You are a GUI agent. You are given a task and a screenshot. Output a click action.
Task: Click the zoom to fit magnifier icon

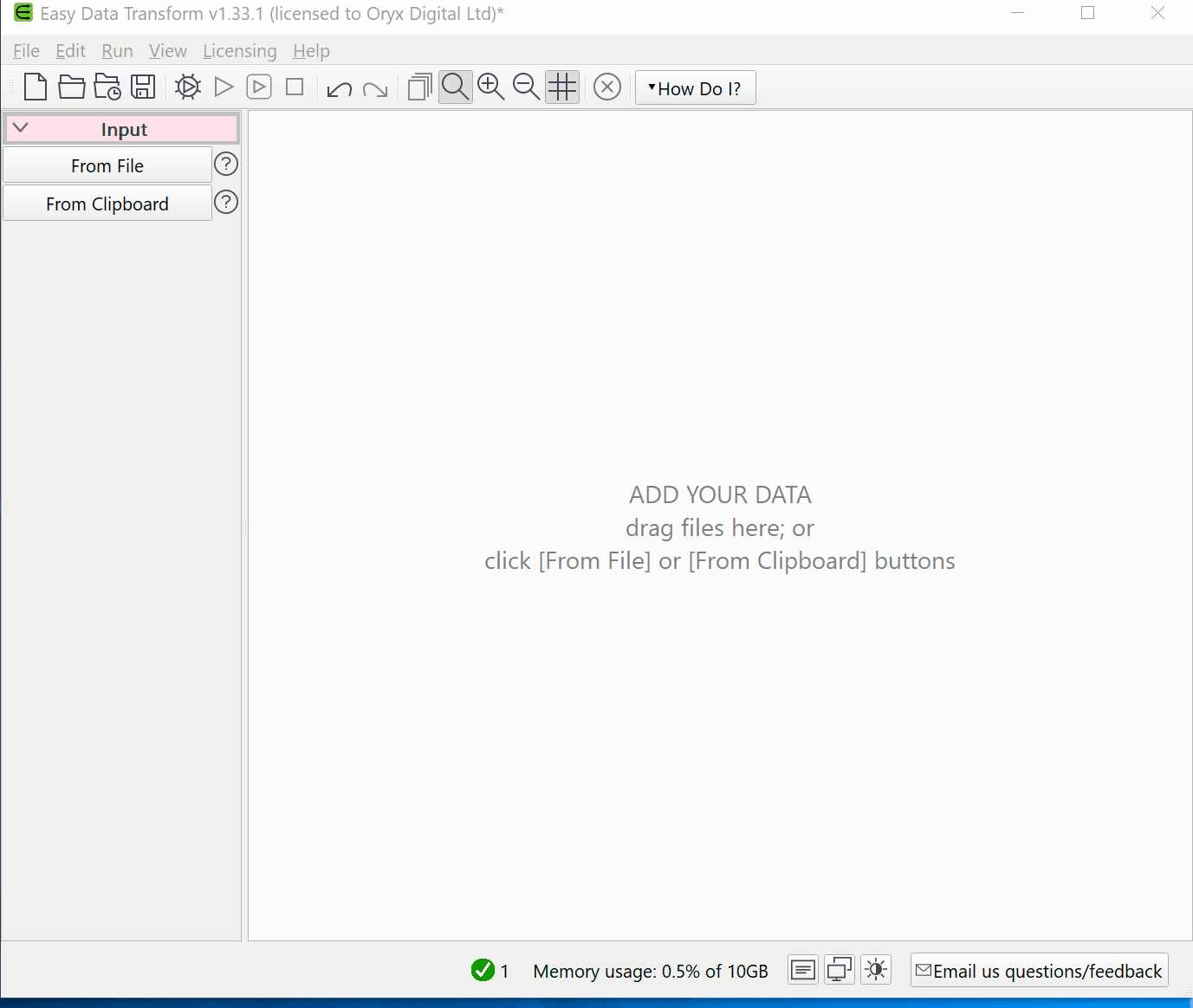456,87
